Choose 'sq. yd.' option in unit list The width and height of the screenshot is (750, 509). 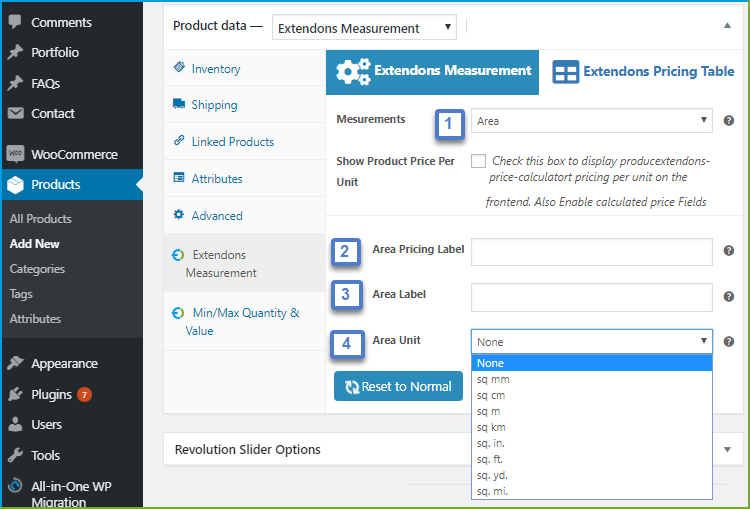[592, 476]
